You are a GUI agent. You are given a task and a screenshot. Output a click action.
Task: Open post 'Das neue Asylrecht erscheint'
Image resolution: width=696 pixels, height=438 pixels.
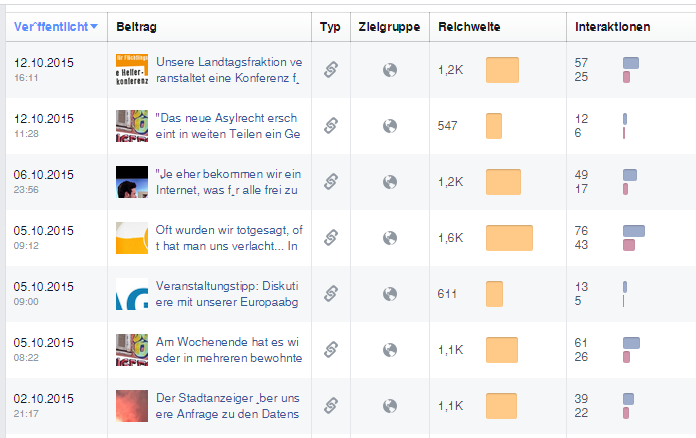click(x=228, y=126)
